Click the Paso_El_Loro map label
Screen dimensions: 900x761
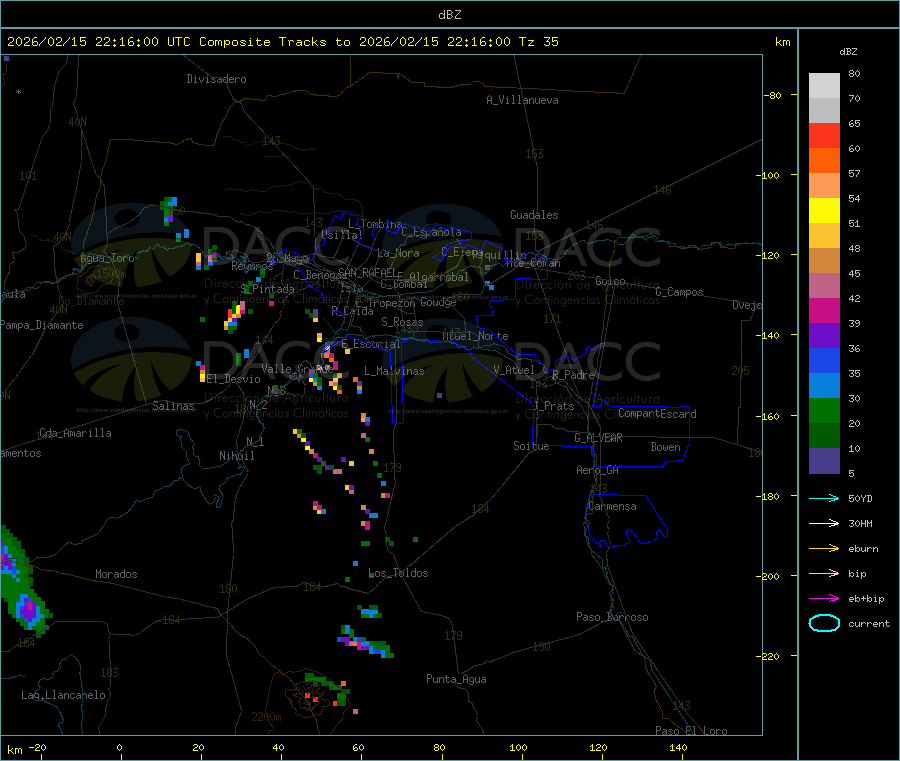[691, 731]
